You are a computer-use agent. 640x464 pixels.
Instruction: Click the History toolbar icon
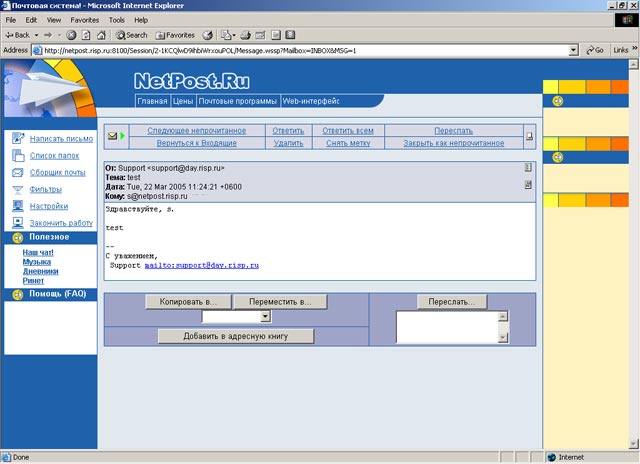tap(208, 35)
